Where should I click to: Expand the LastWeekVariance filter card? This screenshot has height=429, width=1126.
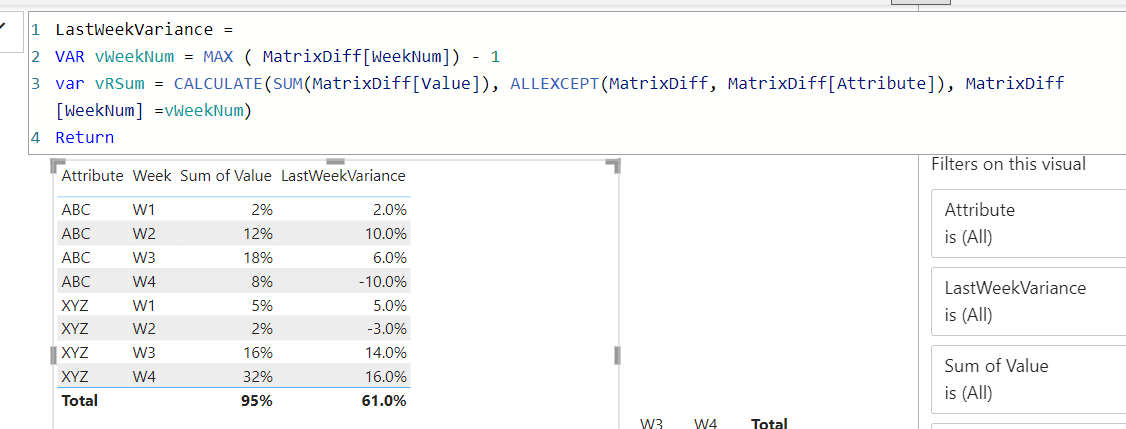pyautogui.click(x=1028, y=301)
